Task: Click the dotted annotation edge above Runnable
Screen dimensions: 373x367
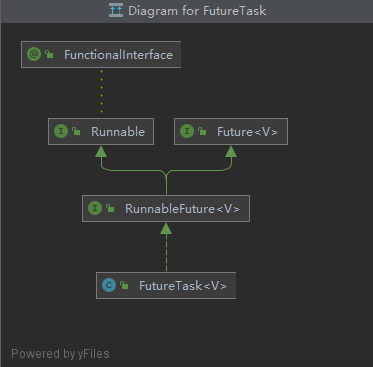Action: pyautogui.click(x=101, y=93)
